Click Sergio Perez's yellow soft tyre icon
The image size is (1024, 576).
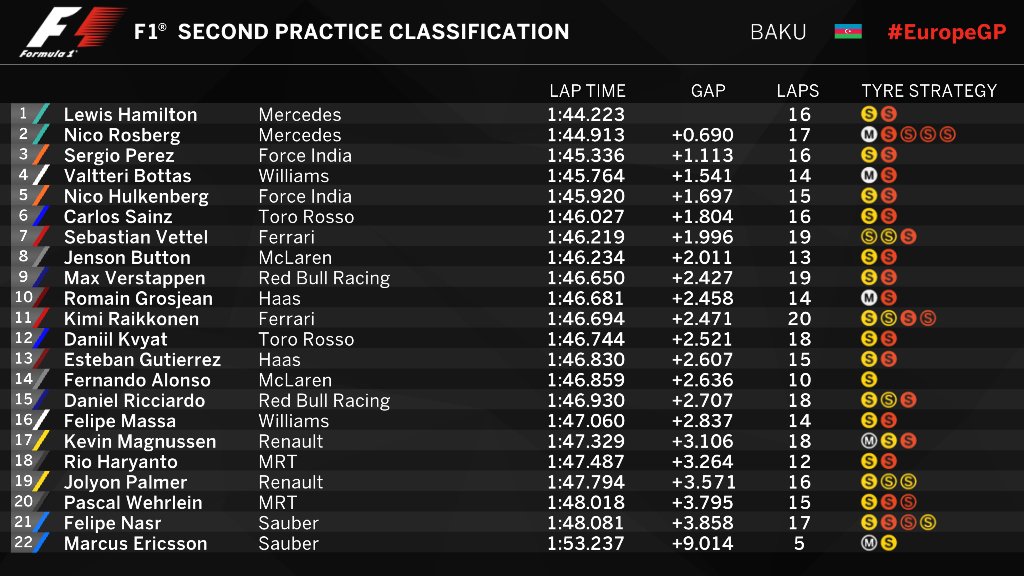coord(869,155)
